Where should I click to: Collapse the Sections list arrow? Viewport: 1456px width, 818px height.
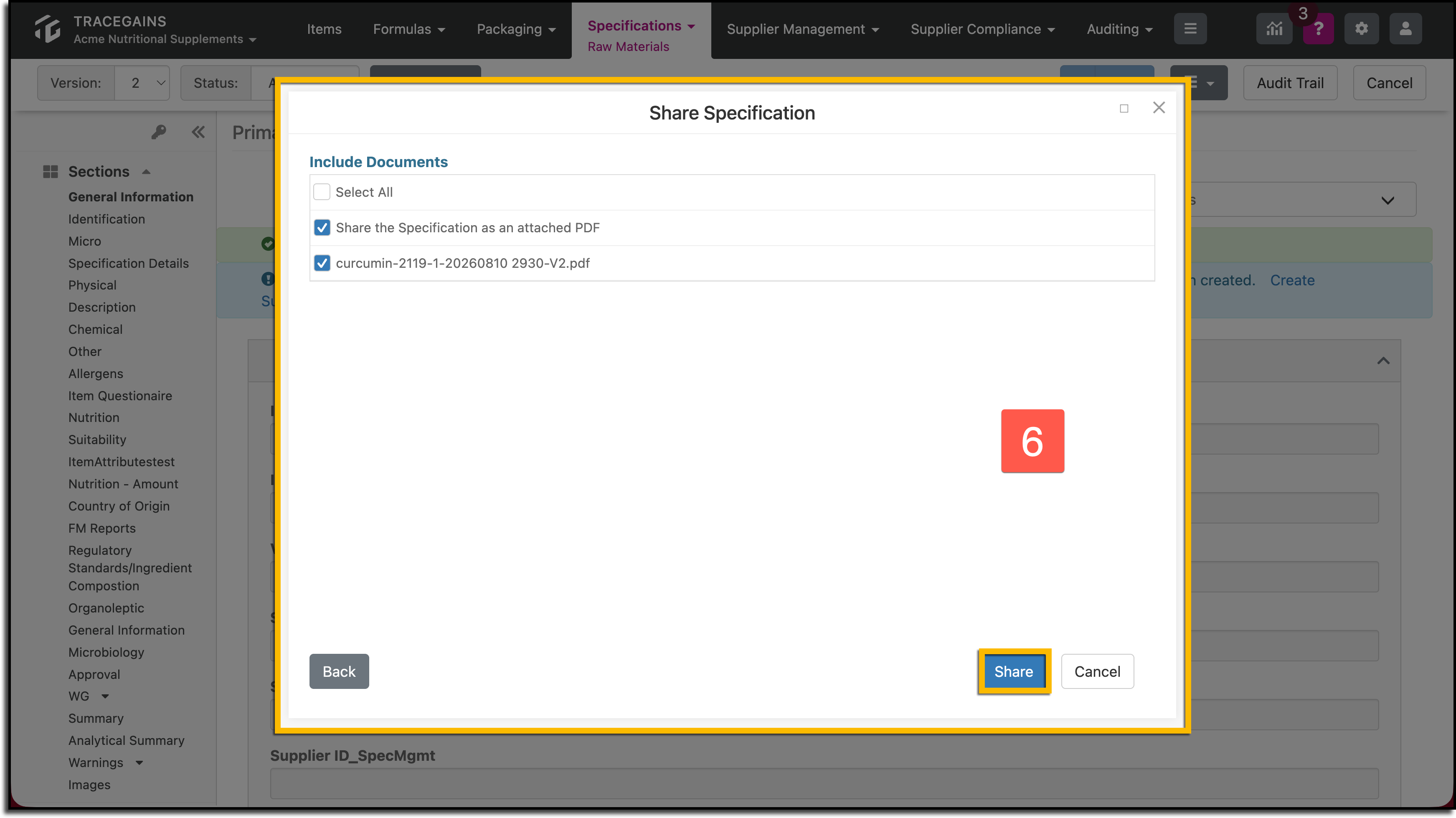pos(146,172)
